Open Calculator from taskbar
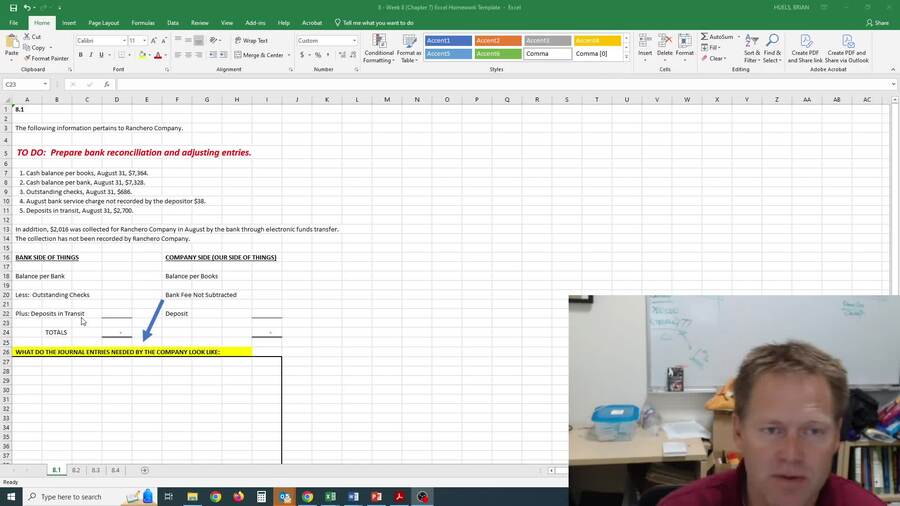Viewport: 900px width, 506px height. (x=261, y=496)
